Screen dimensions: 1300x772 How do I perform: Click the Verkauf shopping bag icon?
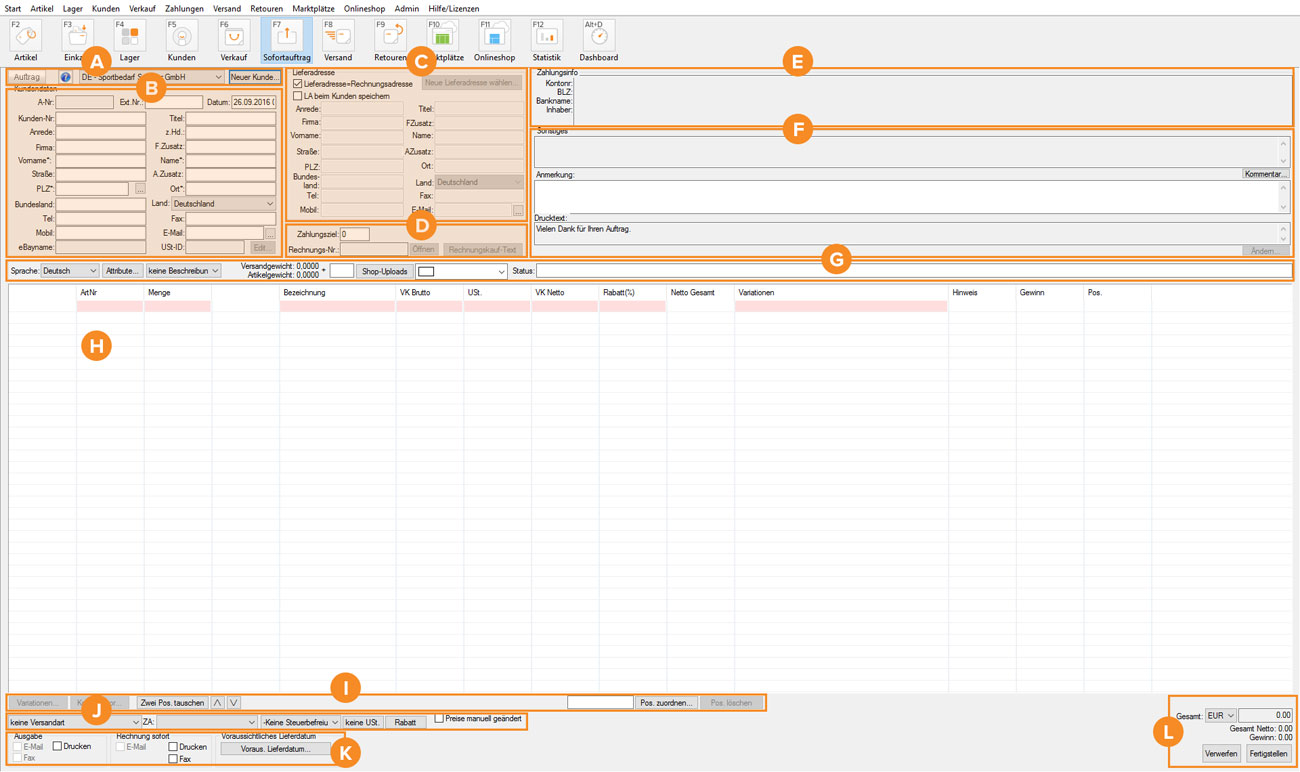[x=233, y=37]
